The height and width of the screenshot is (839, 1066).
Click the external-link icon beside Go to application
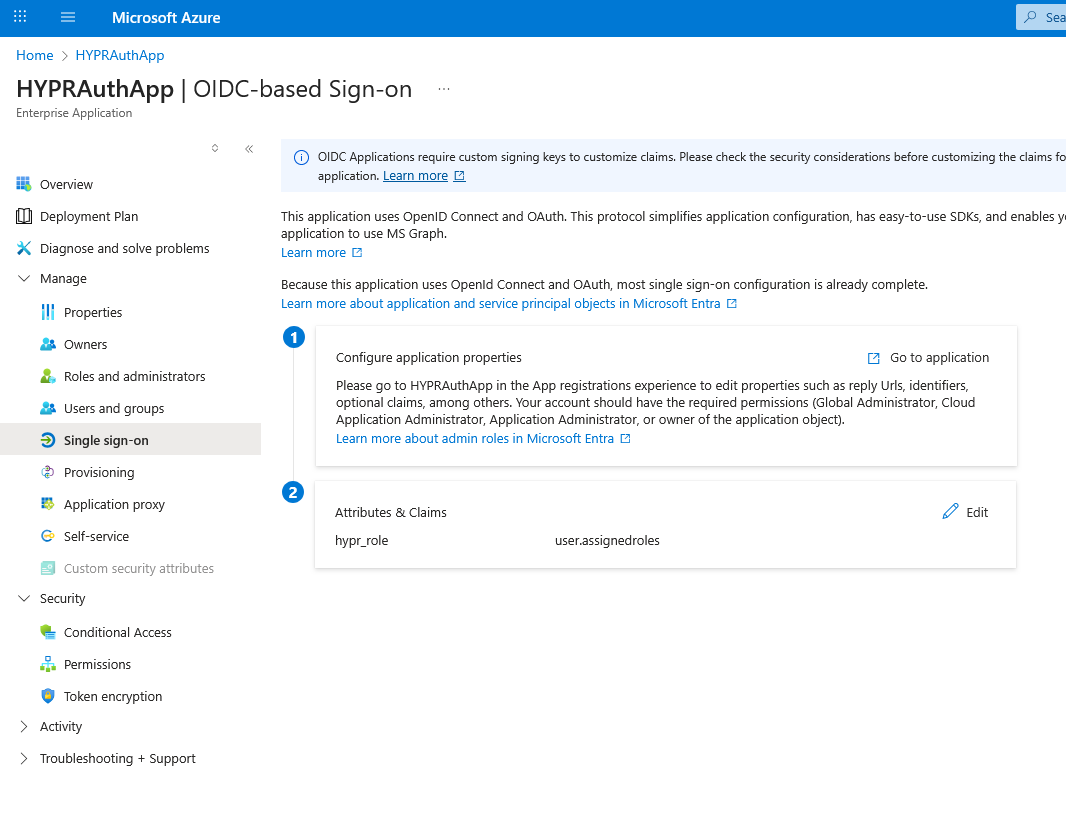pyautogui.click(x=874, y=358)
